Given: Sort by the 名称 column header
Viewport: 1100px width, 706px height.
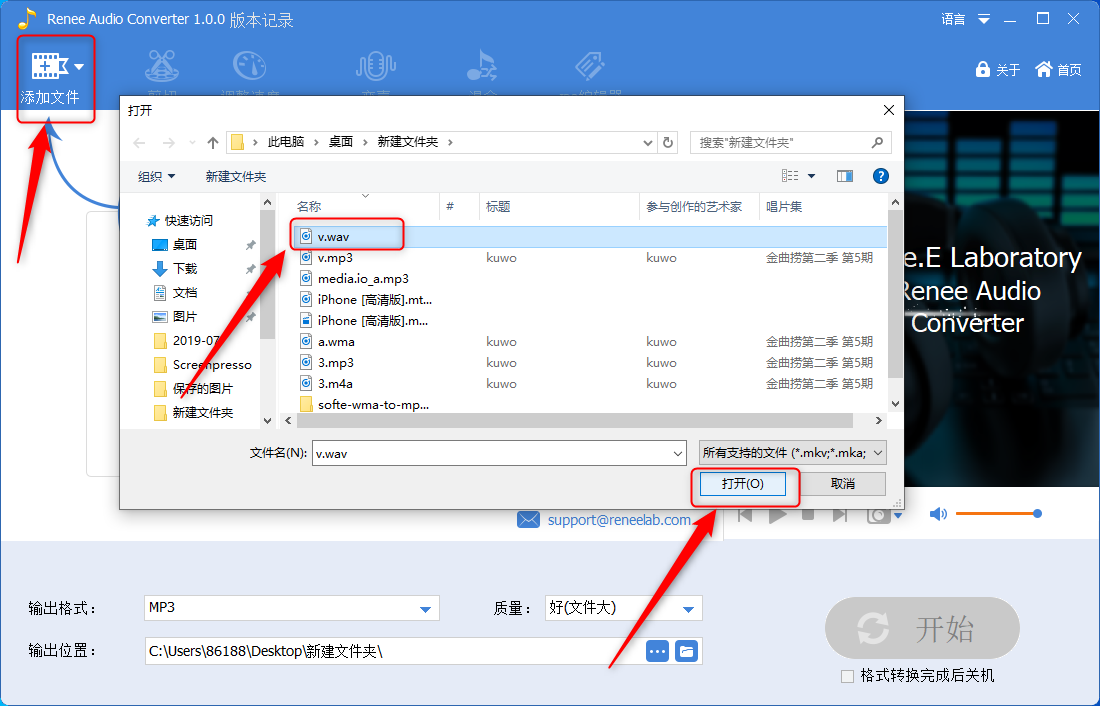Looking at the screenshot, I should [x=309, y=206].
